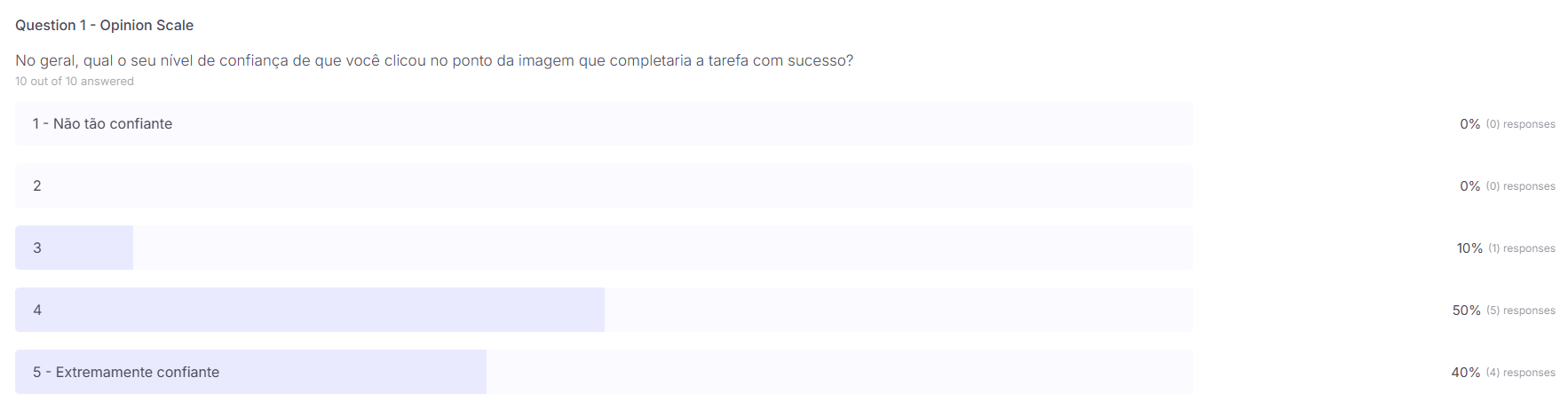Viewport: 1568px width, 409px height.
Task: Click the question text about confidence level
Action: [x=433, y=60]
